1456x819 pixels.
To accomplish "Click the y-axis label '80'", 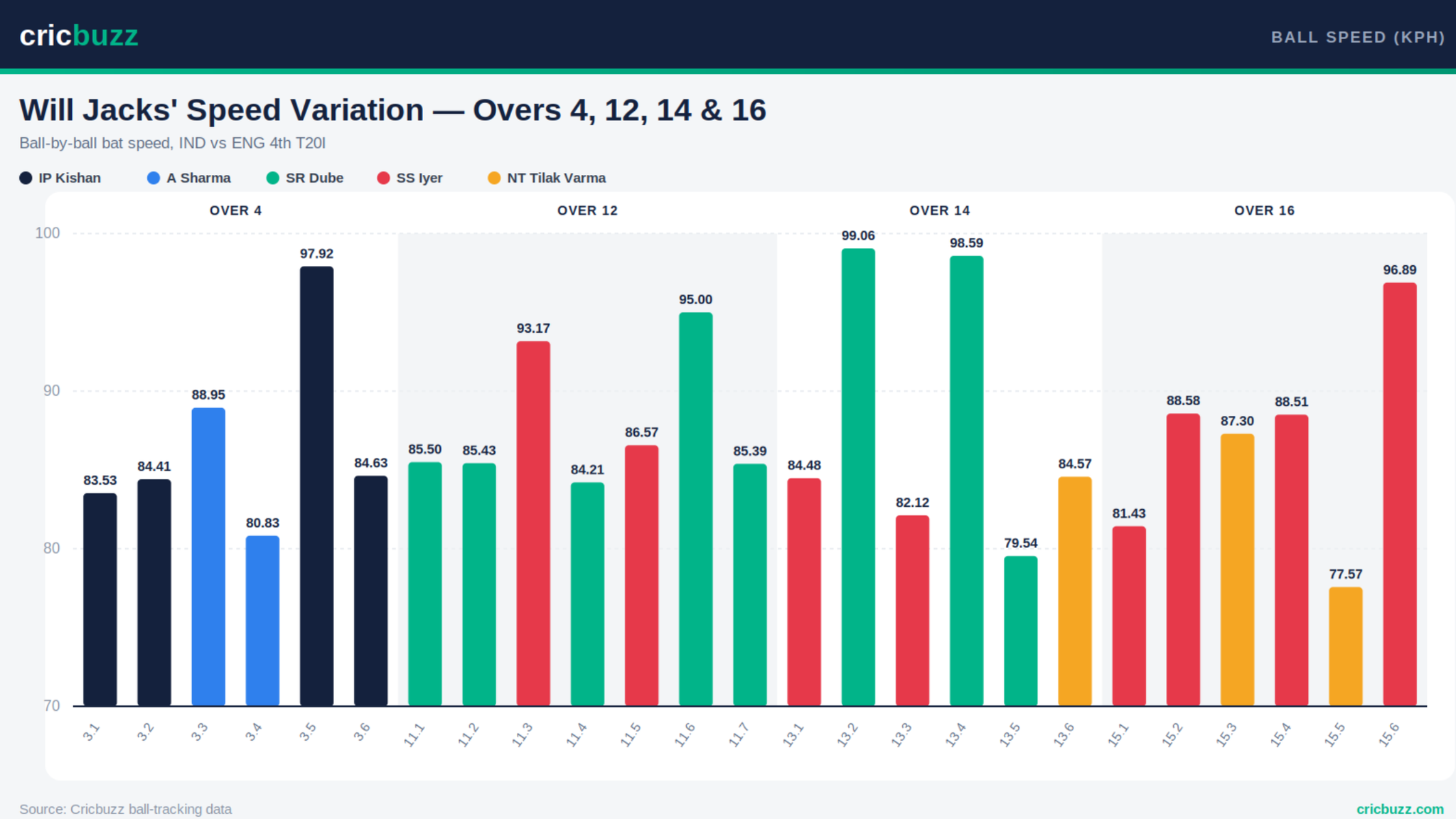I will (52, 548).
